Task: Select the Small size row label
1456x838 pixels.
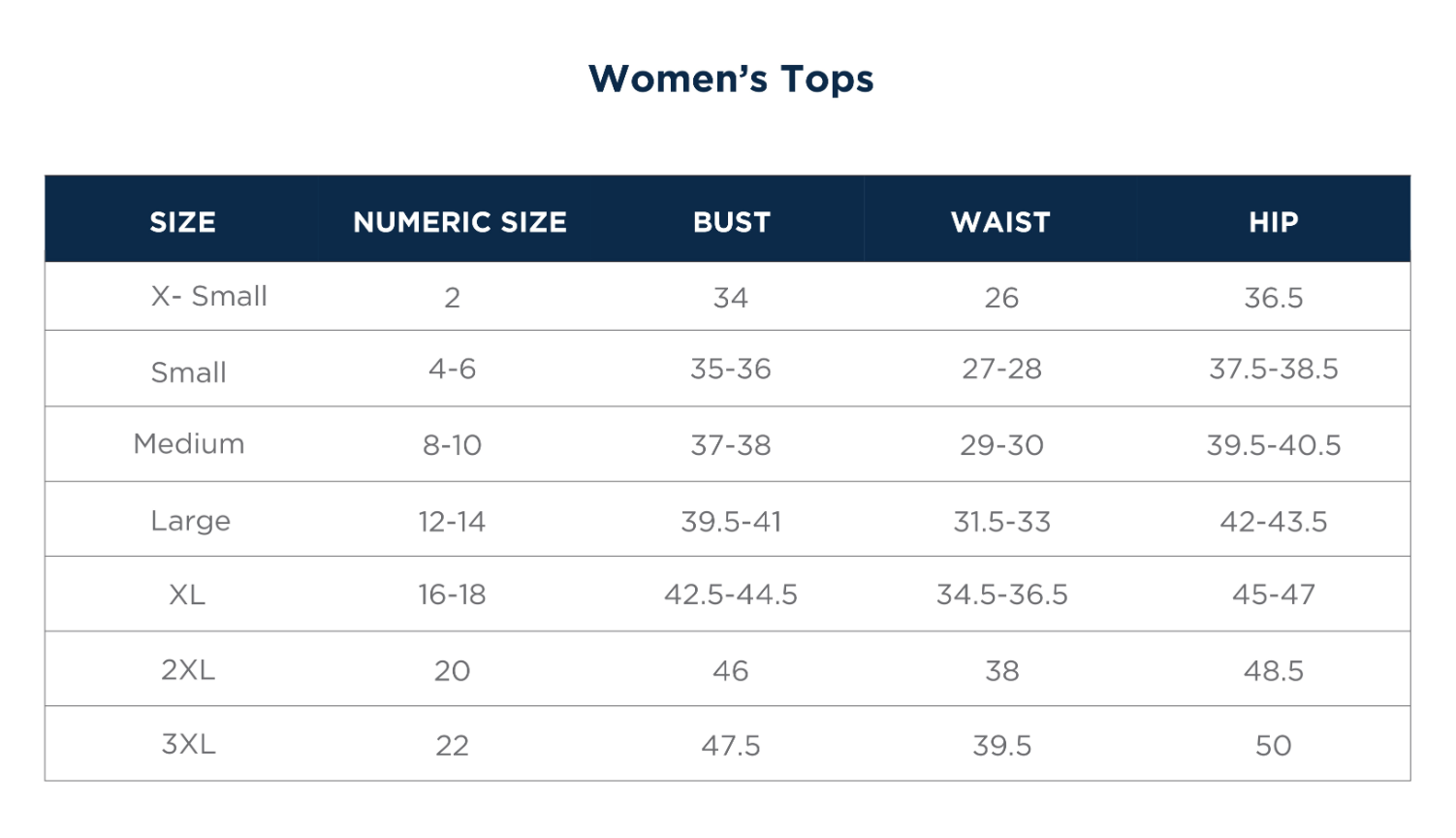Action: (x=188, y=372)
